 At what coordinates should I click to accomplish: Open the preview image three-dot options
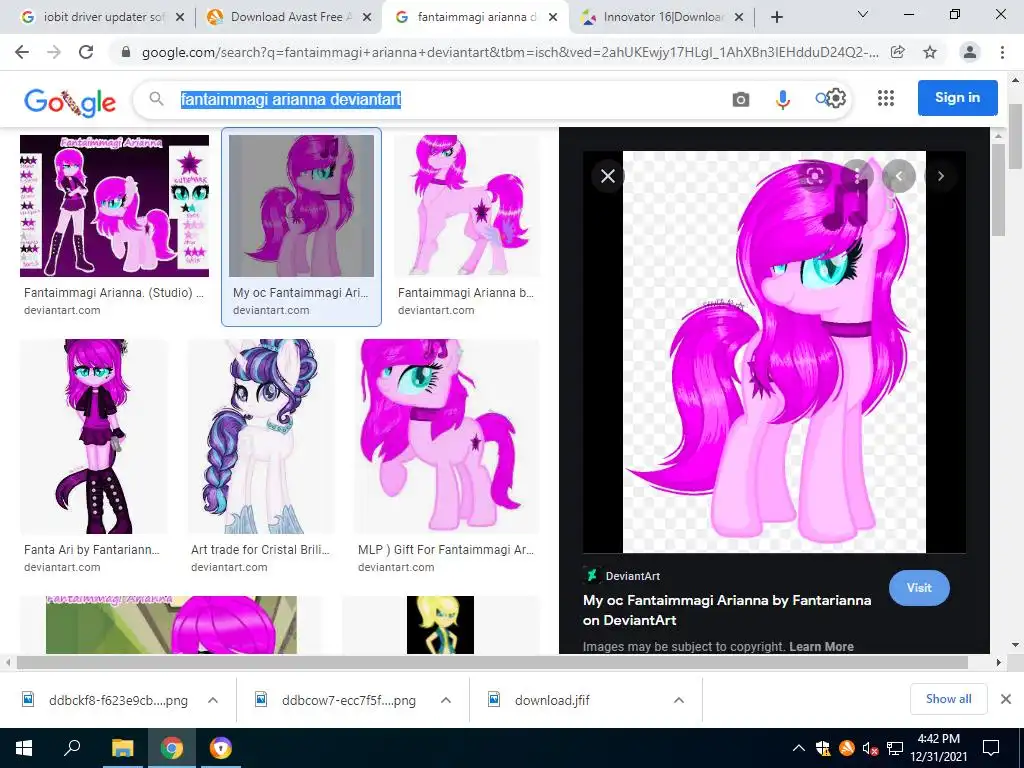[857, 175]
